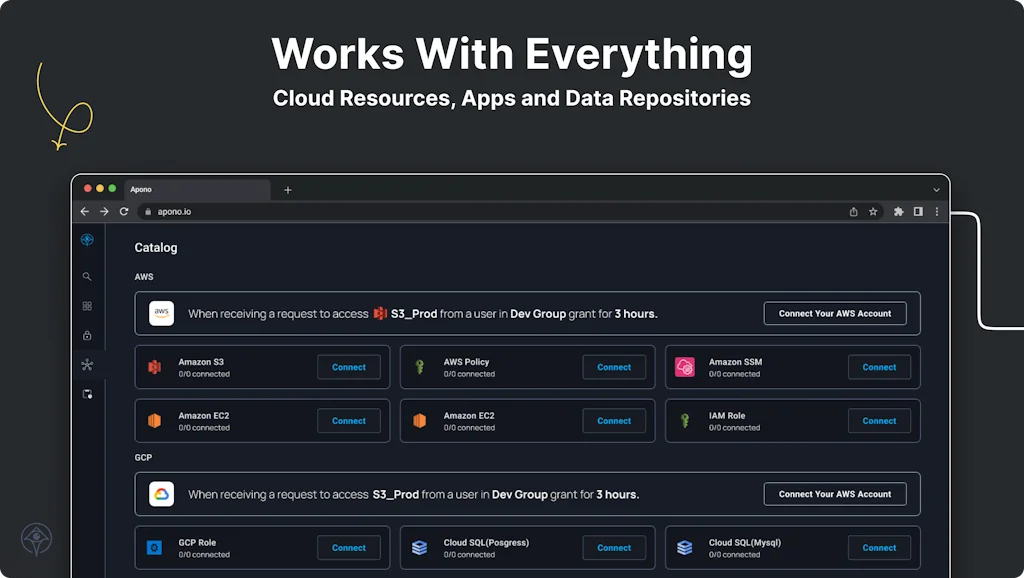Open a new browser tab
Viewport: 1024px width, 578px height.
288,190
